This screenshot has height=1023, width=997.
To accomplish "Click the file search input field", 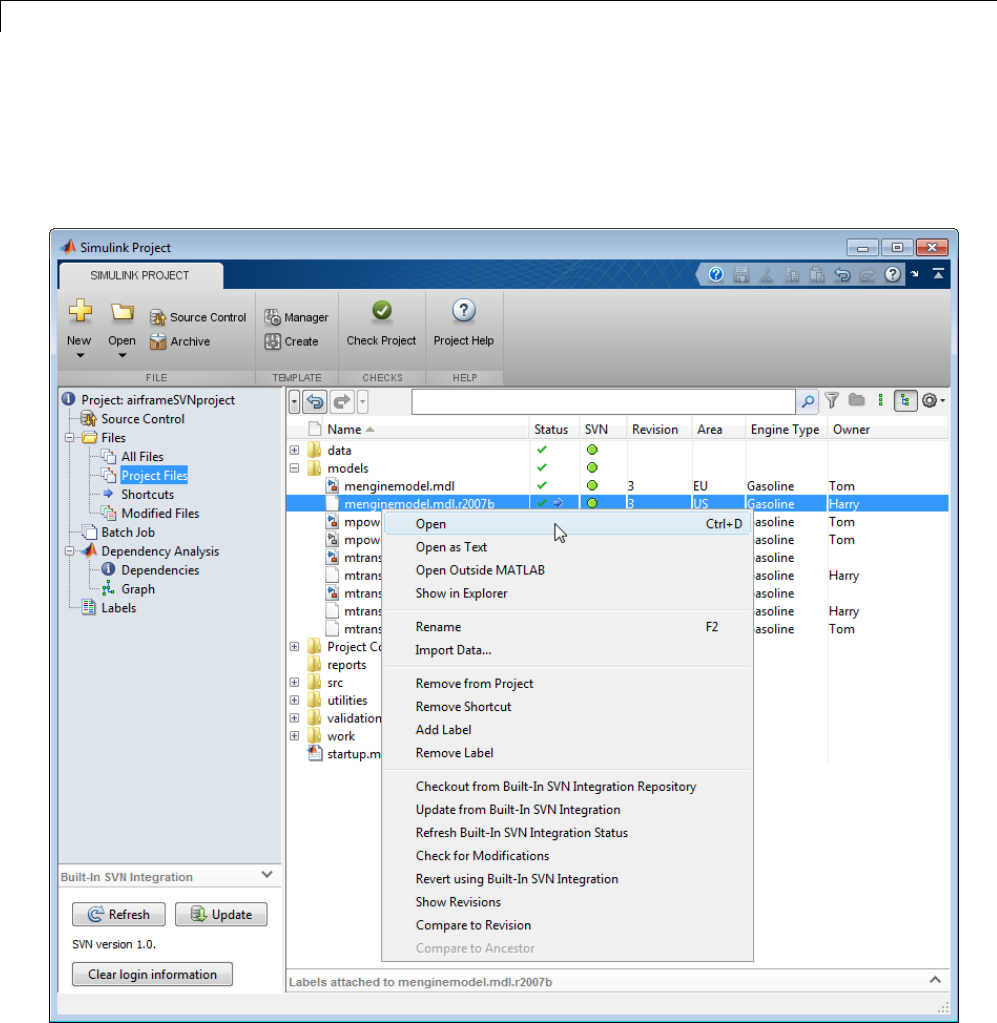I will (x=604, y=402).
